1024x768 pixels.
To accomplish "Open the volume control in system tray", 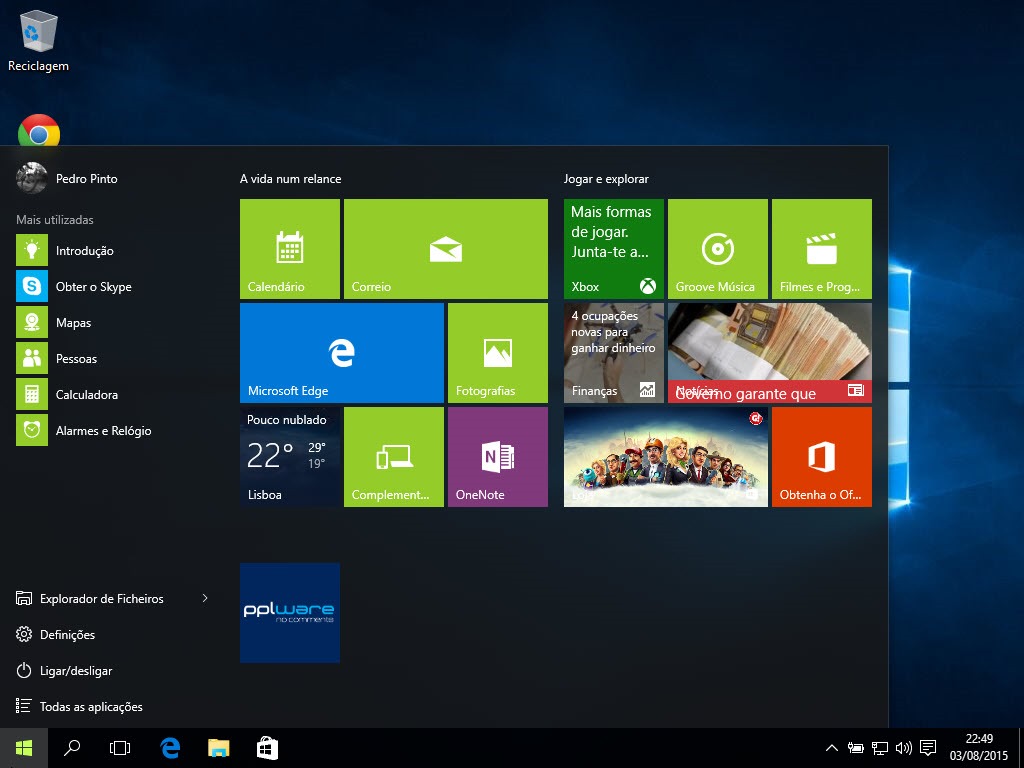I will click(903, 747).
